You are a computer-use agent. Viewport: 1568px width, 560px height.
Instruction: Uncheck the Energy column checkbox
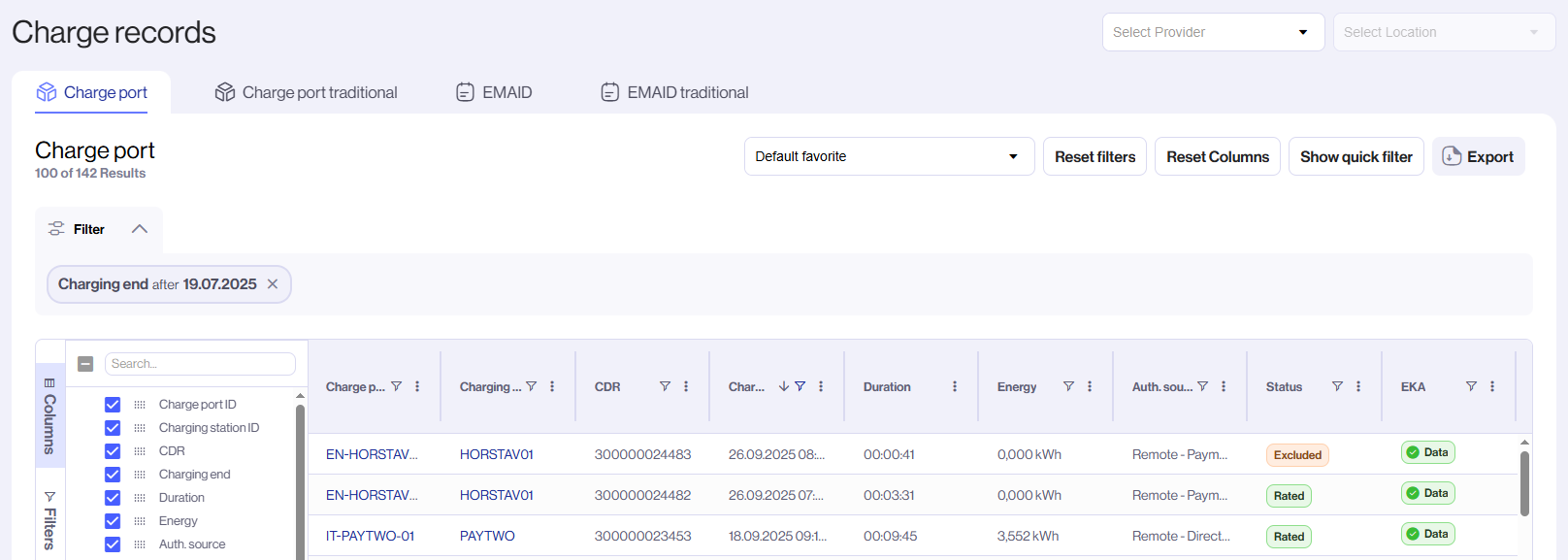pyautogui.click(x=113, y=521)
